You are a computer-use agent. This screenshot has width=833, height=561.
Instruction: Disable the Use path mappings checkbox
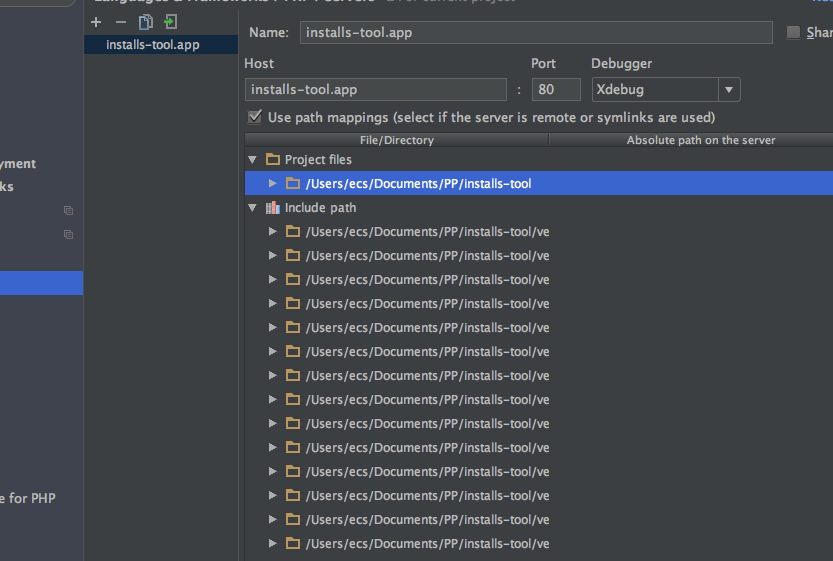click(x=254, y=117)
